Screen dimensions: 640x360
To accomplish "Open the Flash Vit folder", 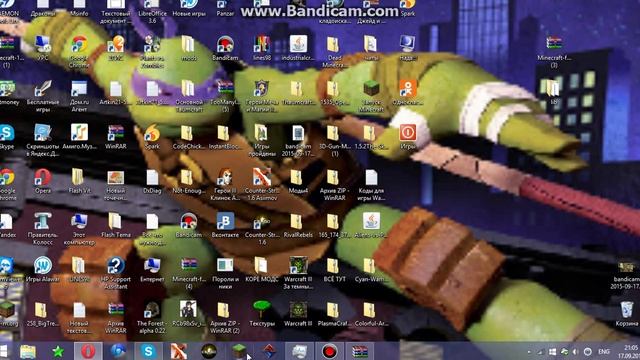I will click(x=79, y=181).
